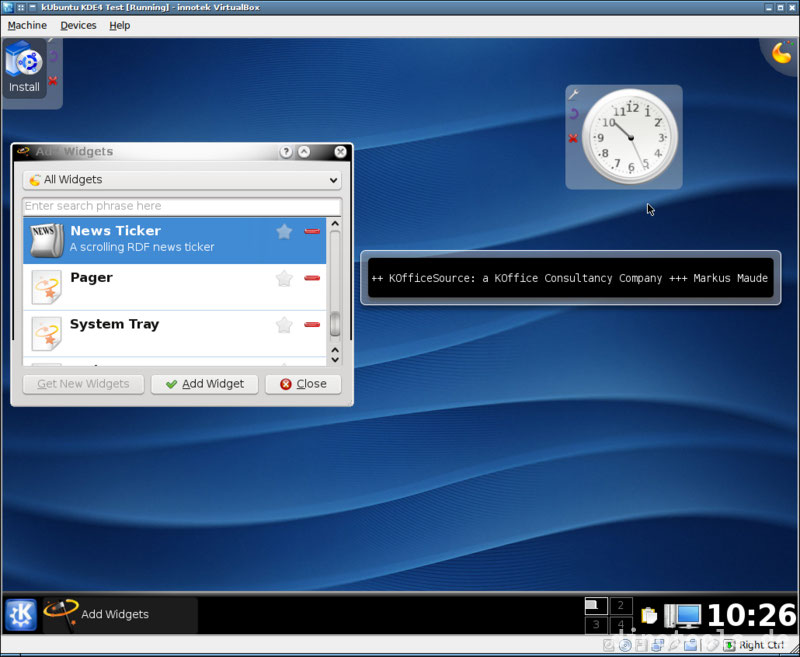The height and width of the screenshot is (657, 800).
Task: Configure the analog clock with its wrench icon
Action: click(573, 94)
